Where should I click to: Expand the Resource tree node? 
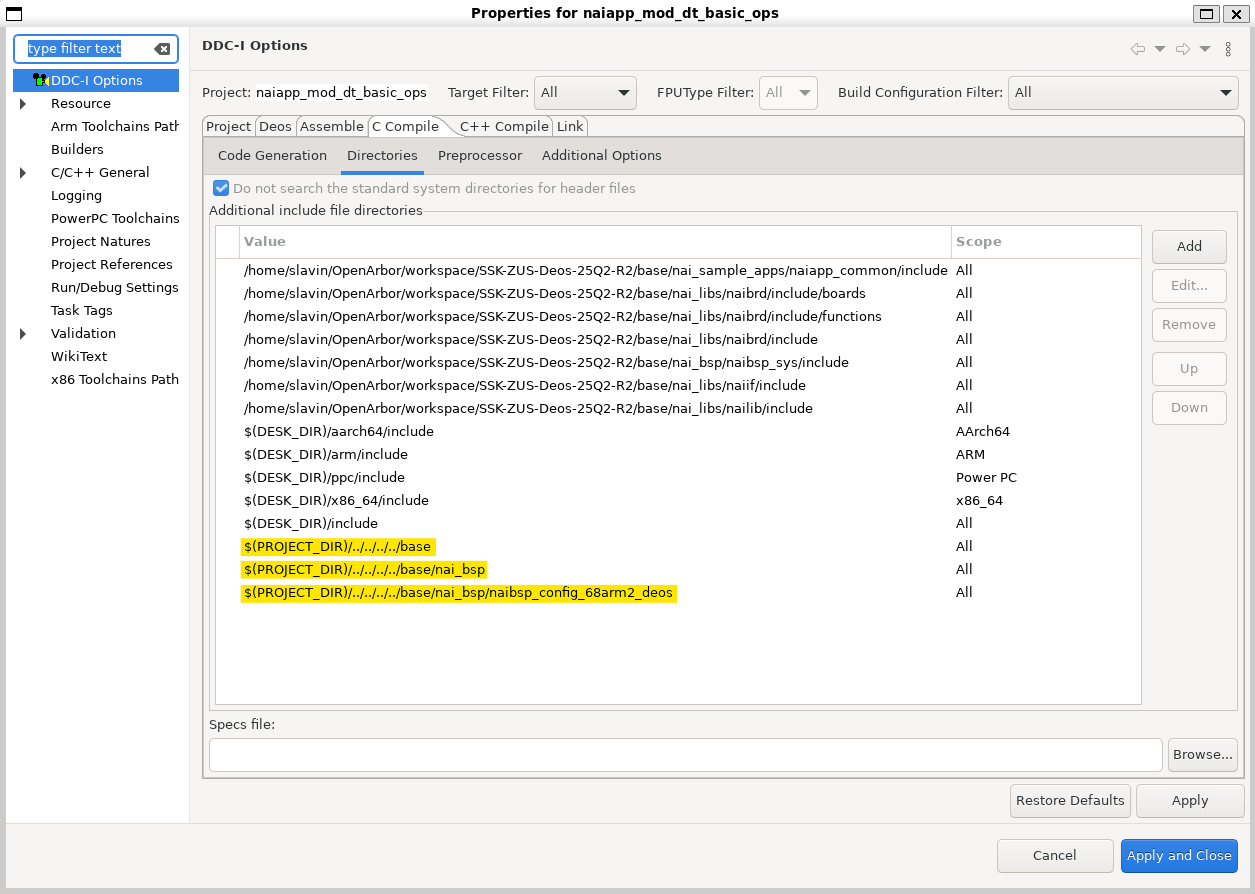click(23, 104)
